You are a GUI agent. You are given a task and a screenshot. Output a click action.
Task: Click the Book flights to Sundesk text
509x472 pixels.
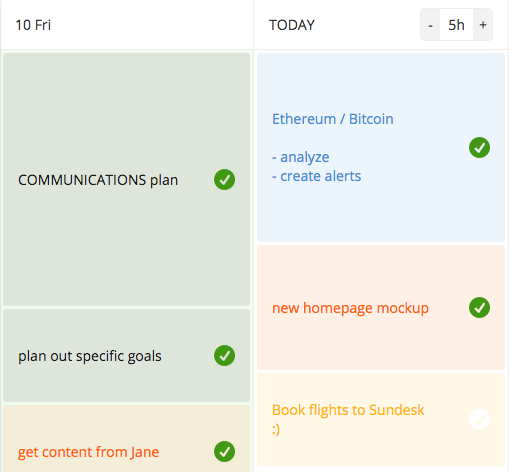point(348,419)
